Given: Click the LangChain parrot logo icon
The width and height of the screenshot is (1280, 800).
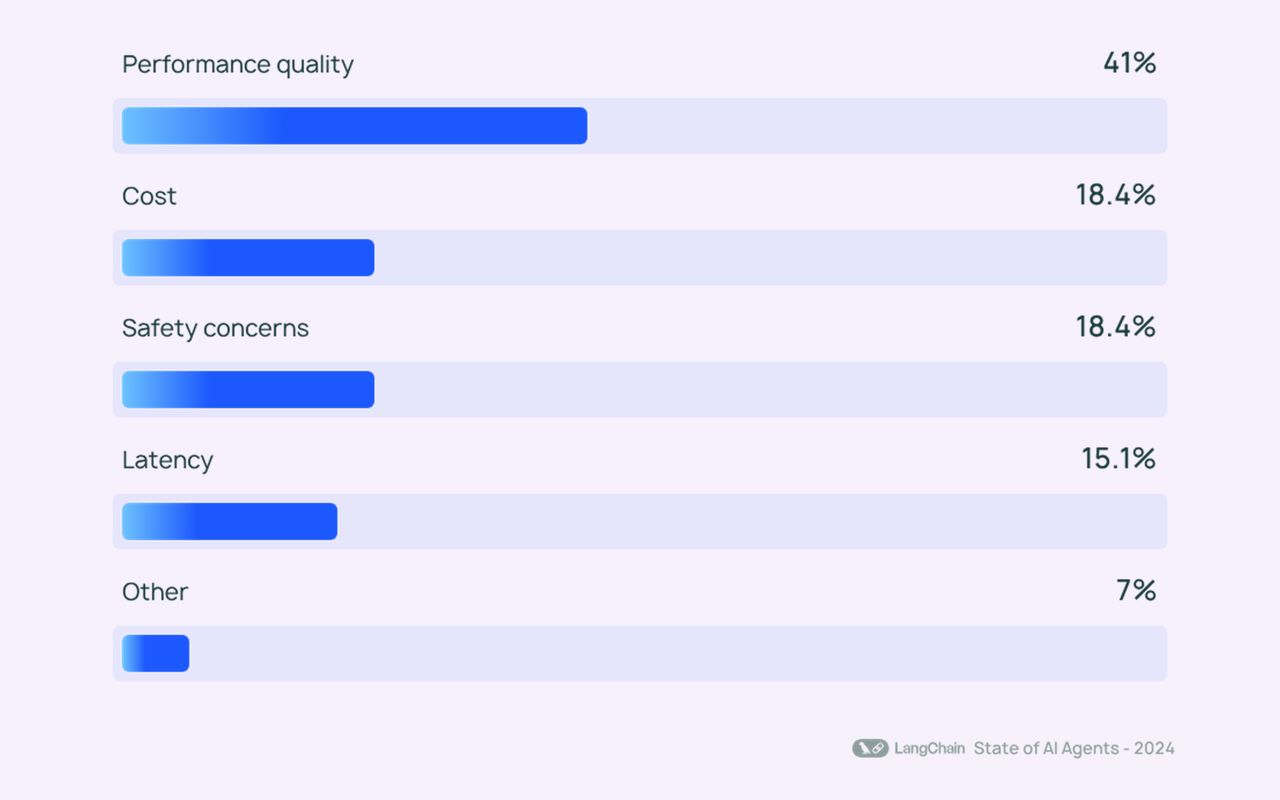Looking at the screenshot, I should 870,748.
